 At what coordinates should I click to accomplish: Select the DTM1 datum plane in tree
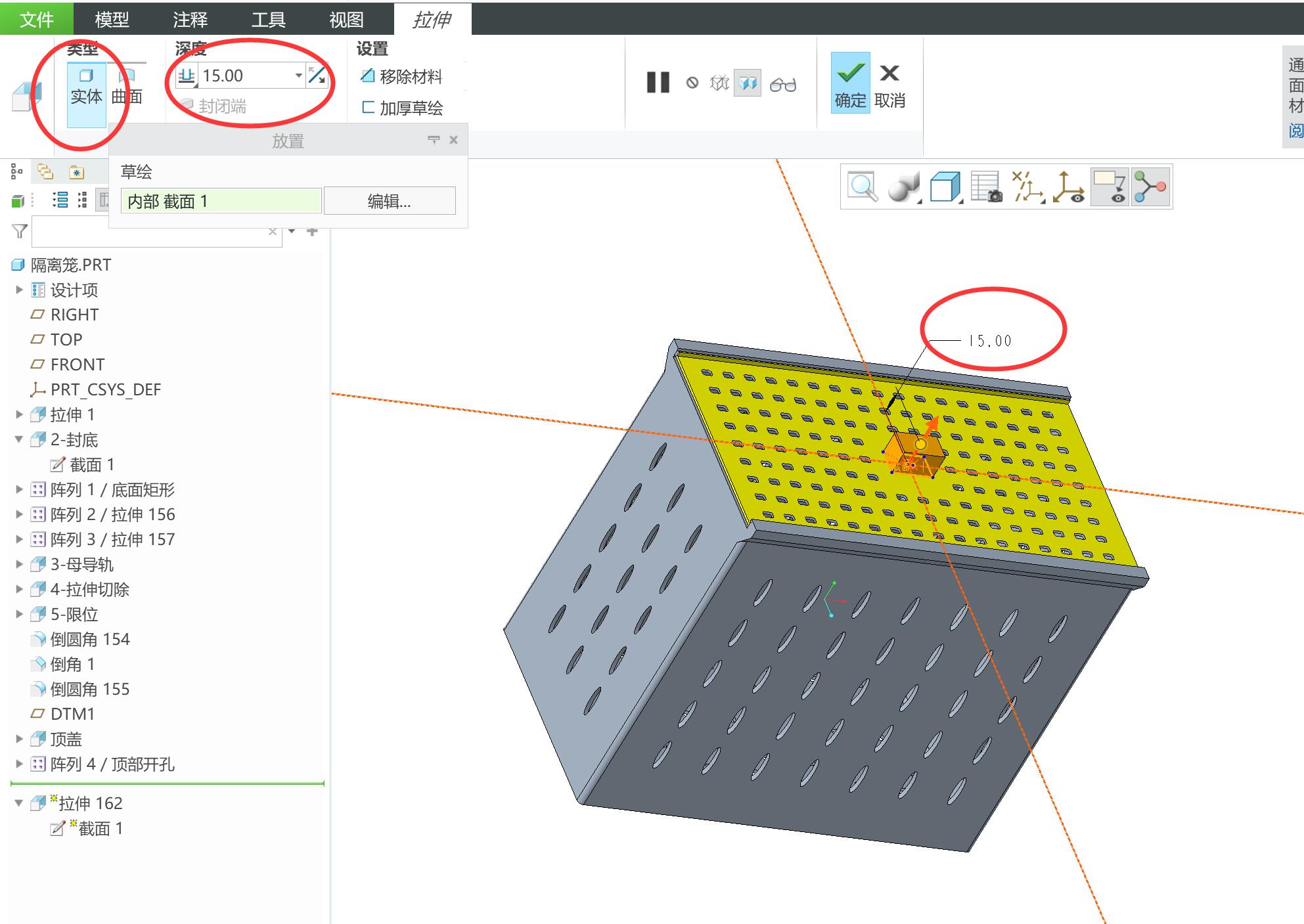62,714
